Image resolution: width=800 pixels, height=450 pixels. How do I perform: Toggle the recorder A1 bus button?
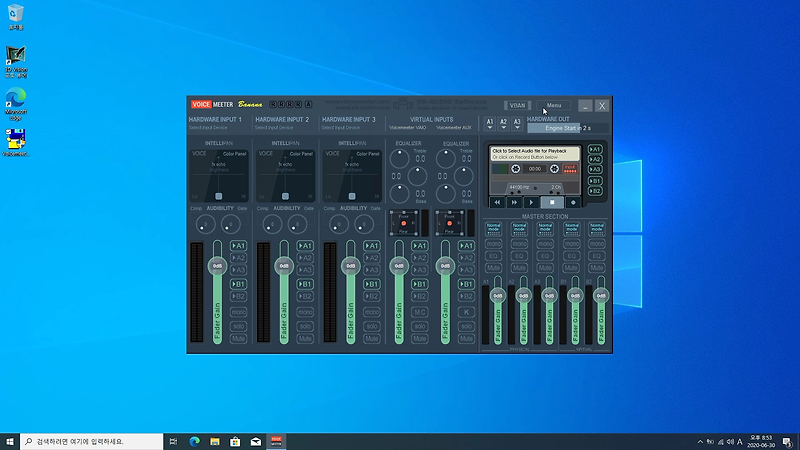595,149
